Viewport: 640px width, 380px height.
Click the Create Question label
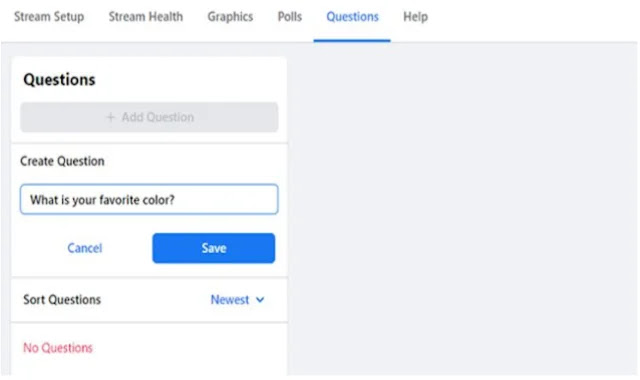coord(62,161)
